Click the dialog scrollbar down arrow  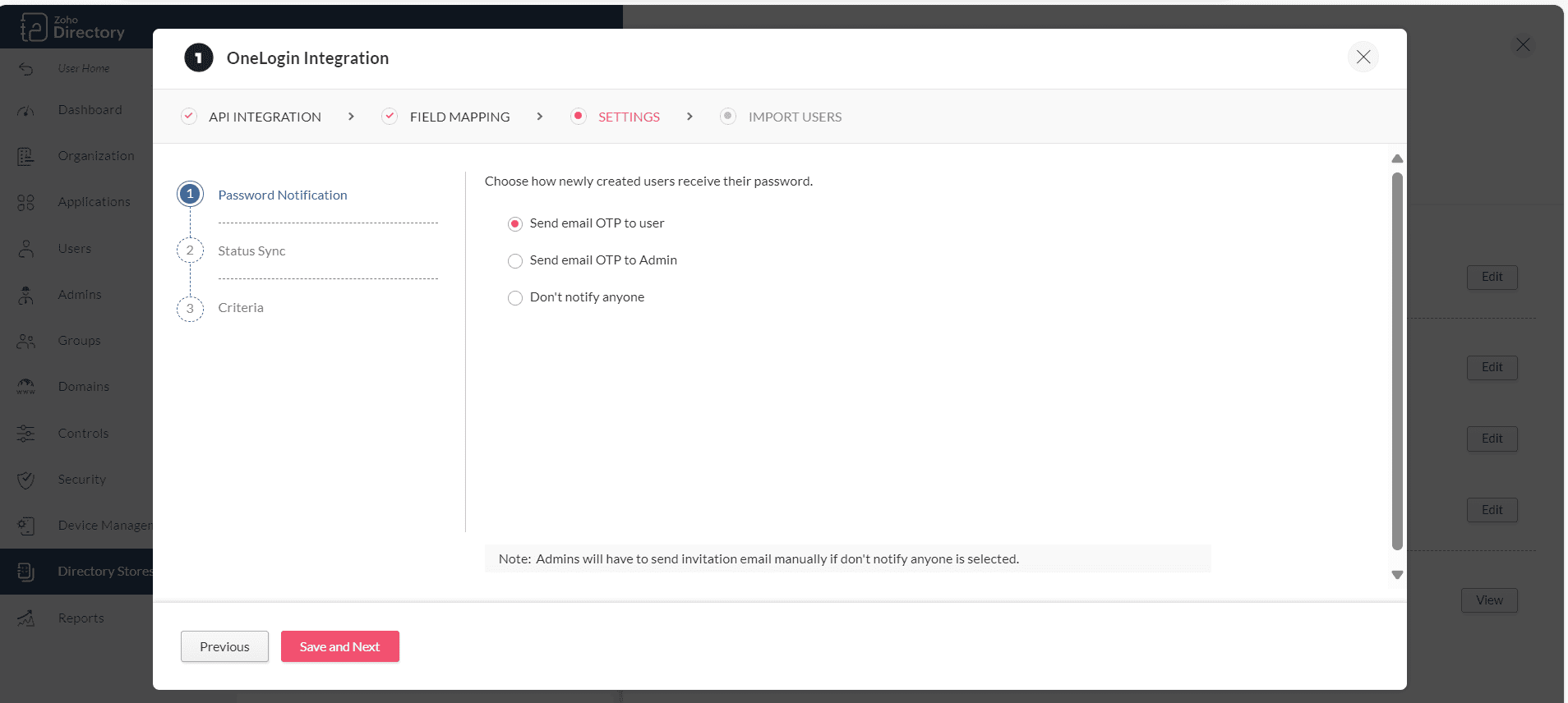click(1397, 575)
